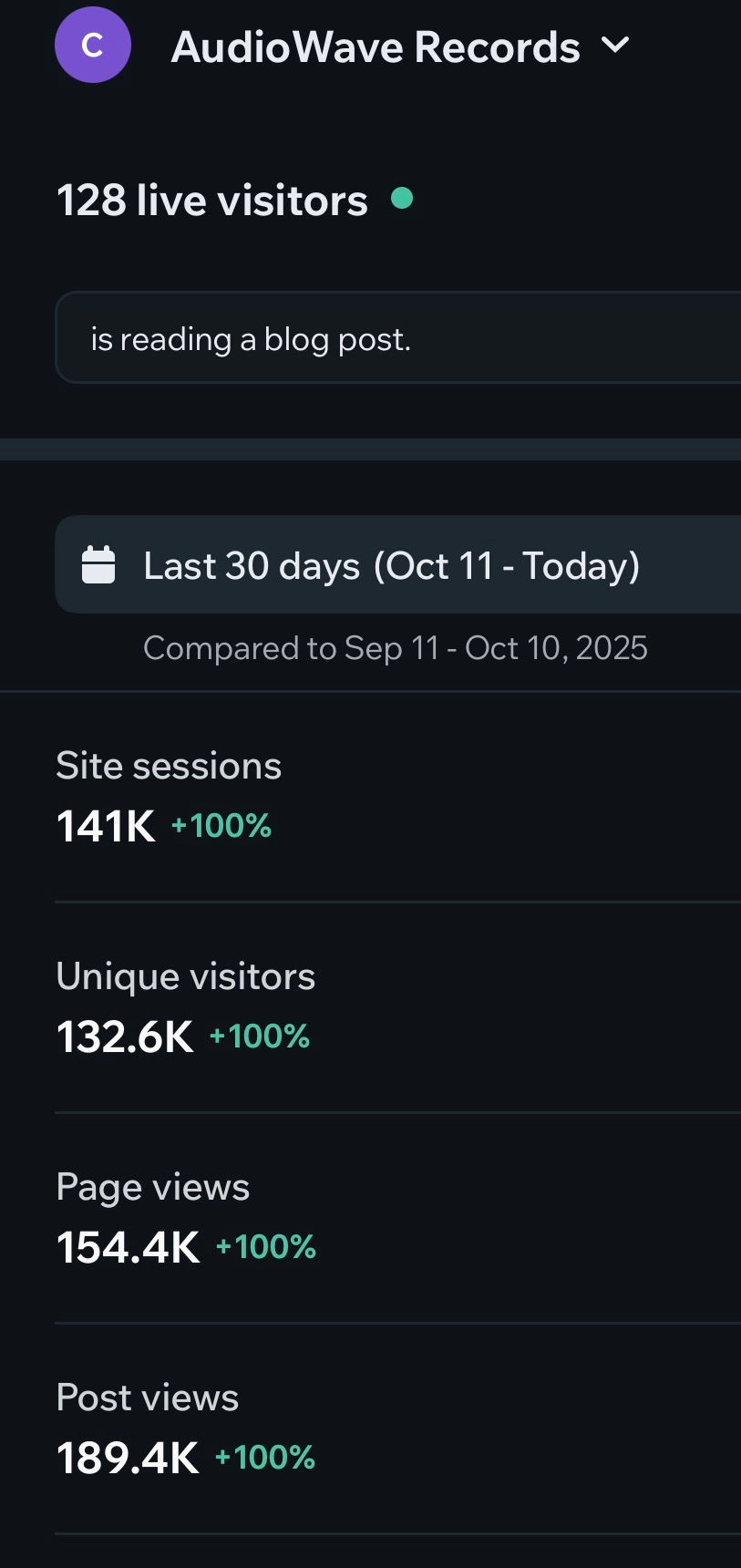Screen dimensions: 741x1568
Task: Click the "128 live visitors" heading
Action: coord(212,200)
